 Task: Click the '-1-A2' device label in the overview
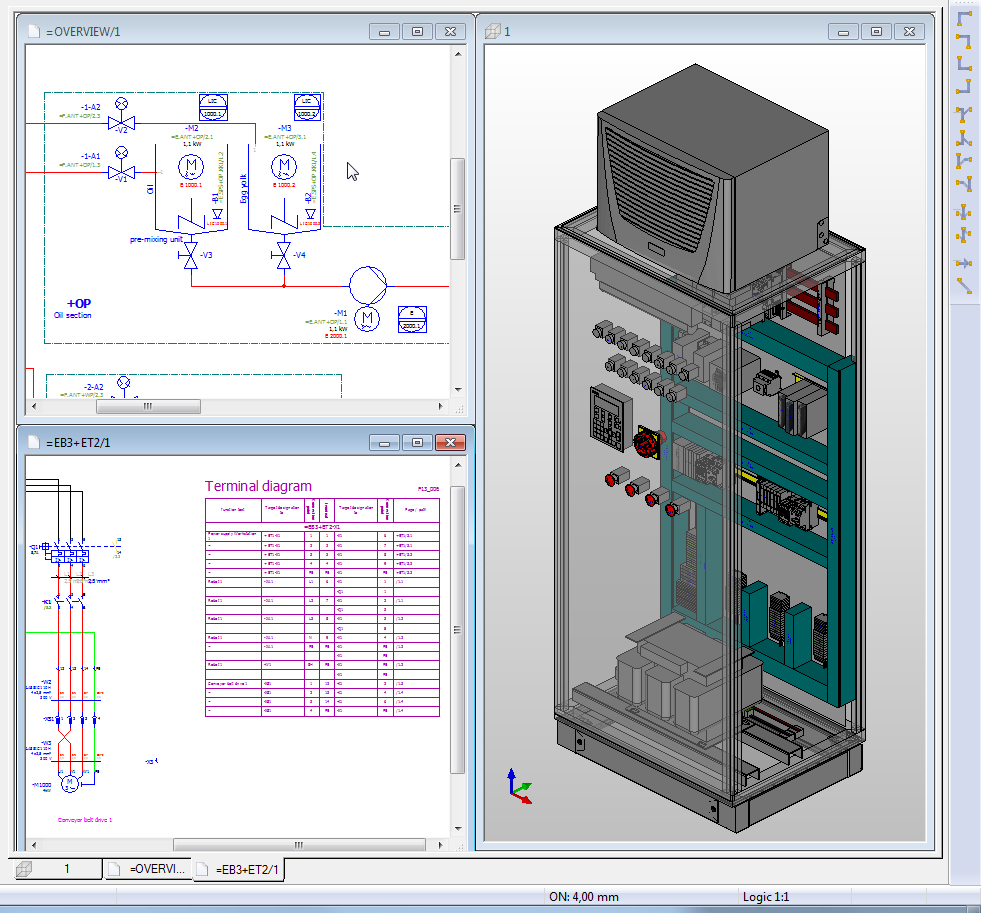pyautogui.click(x=91, y=107)
